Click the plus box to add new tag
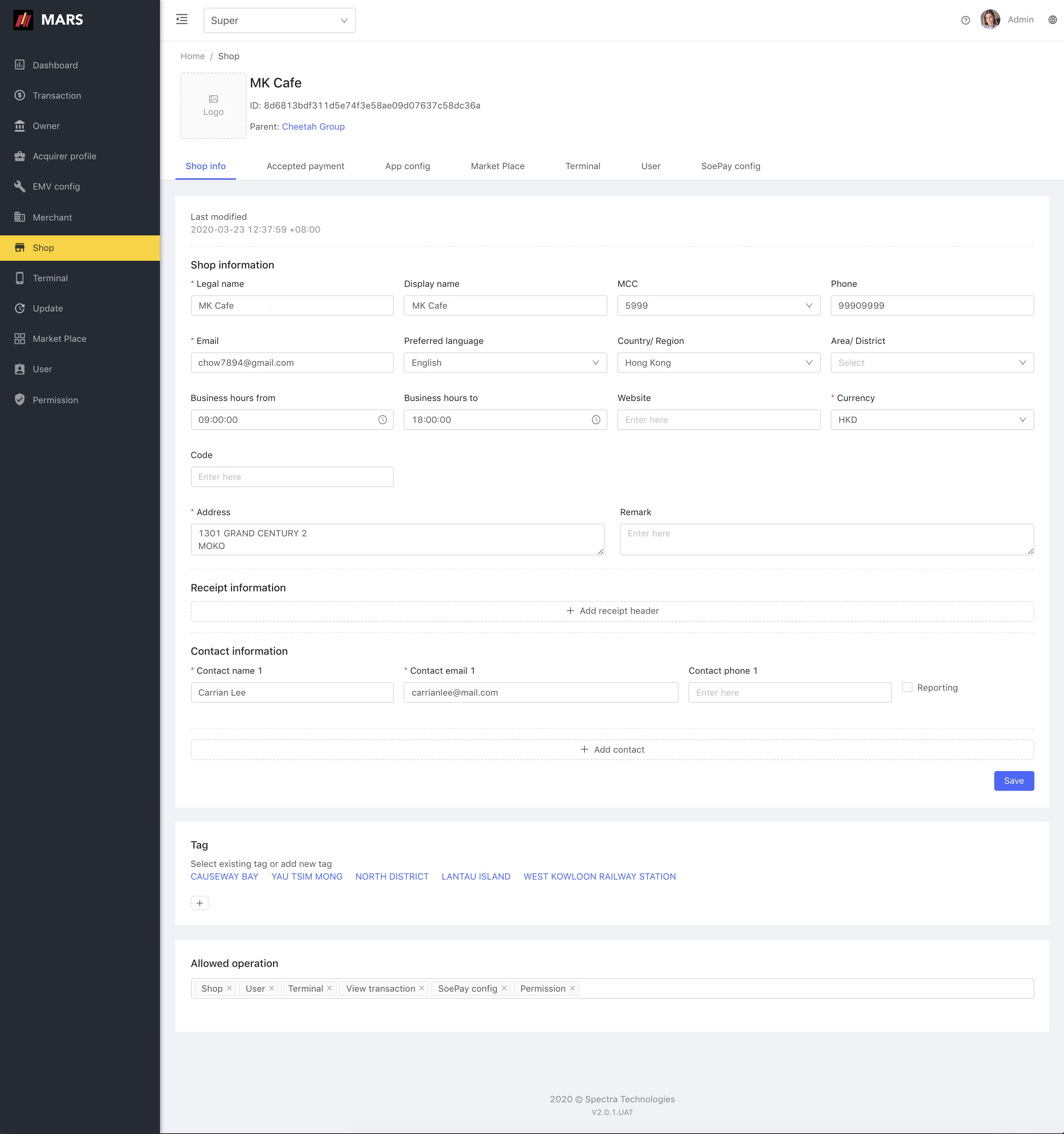Image resolution: width=1064 pixels, height=1134 pixels. point(199,903)
